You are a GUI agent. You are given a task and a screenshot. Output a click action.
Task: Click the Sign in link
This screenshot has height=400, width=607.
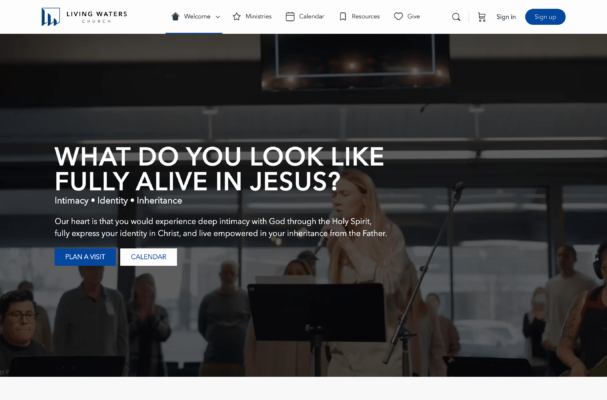[x=506, y=17]
